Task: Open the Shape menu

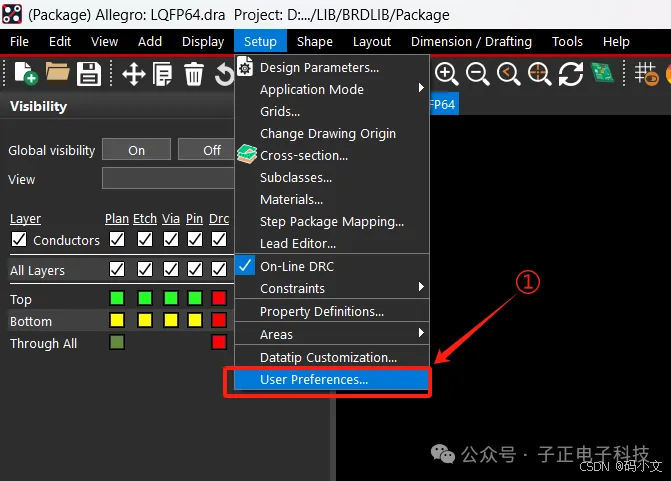Action: point(315,42)
